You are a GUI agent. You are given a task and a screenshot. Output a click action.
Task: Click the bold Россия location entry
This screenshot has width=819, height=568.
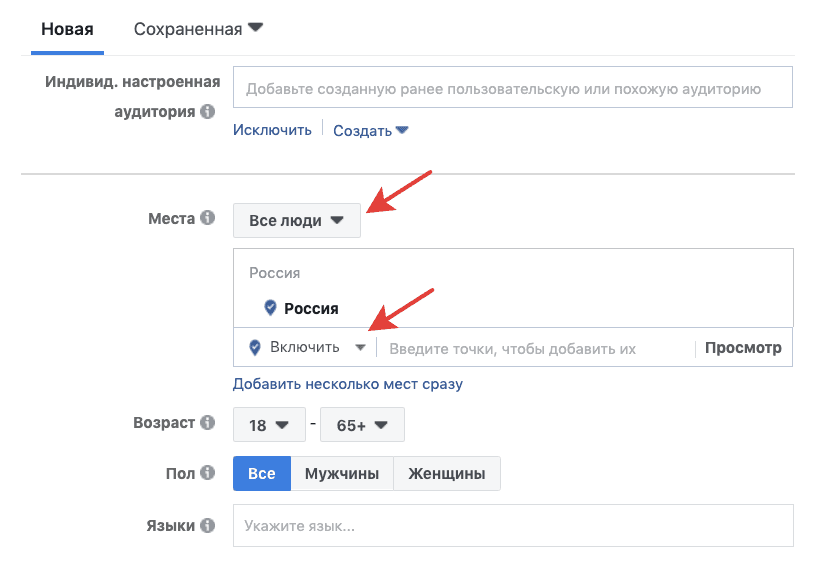(311, 308)
